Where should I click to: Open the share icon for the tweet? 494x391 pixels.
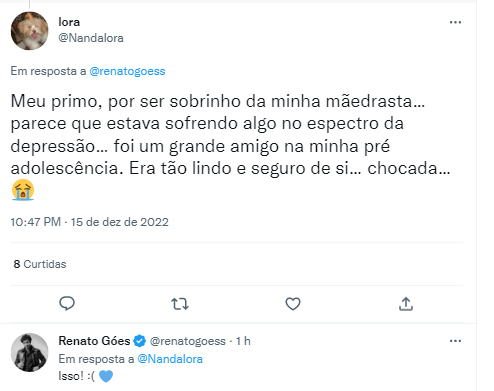click(406, 304)
